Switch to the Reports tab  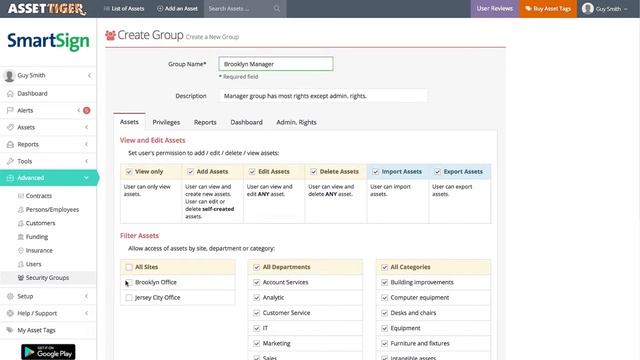(x=205, y=122)
